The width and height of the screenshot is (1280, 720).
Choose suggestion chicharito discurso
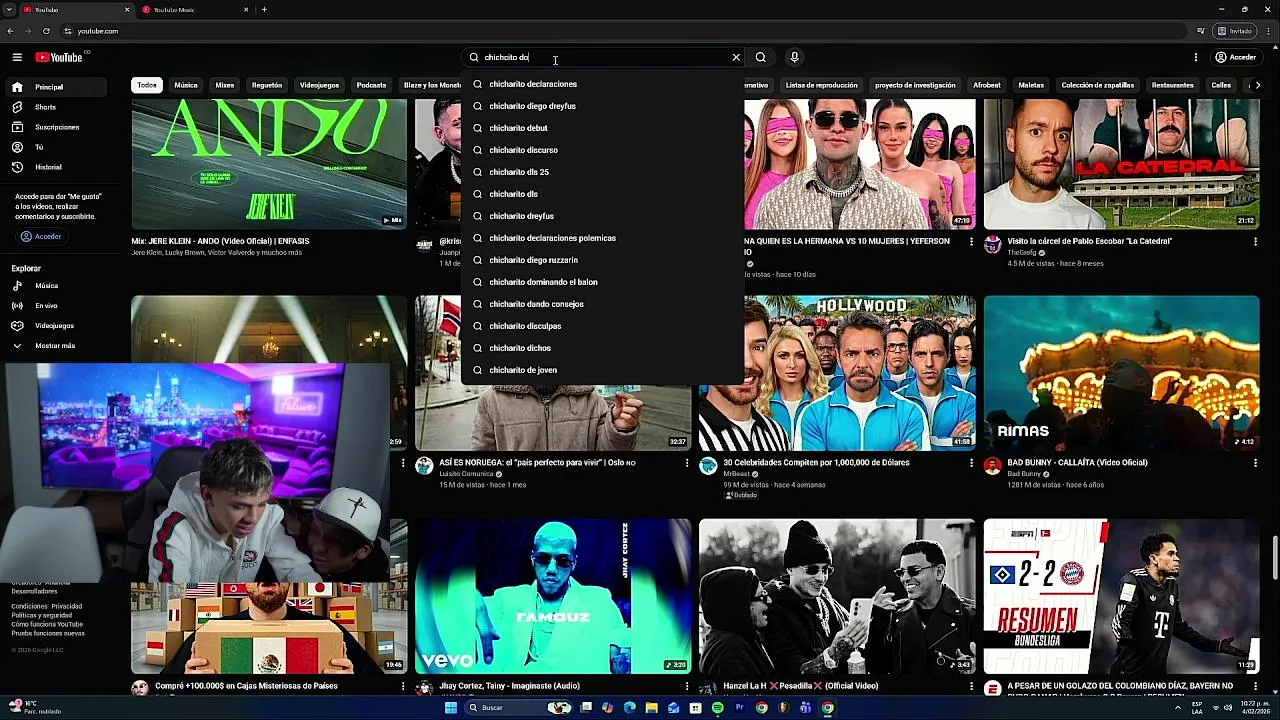(x=603, y=150)
